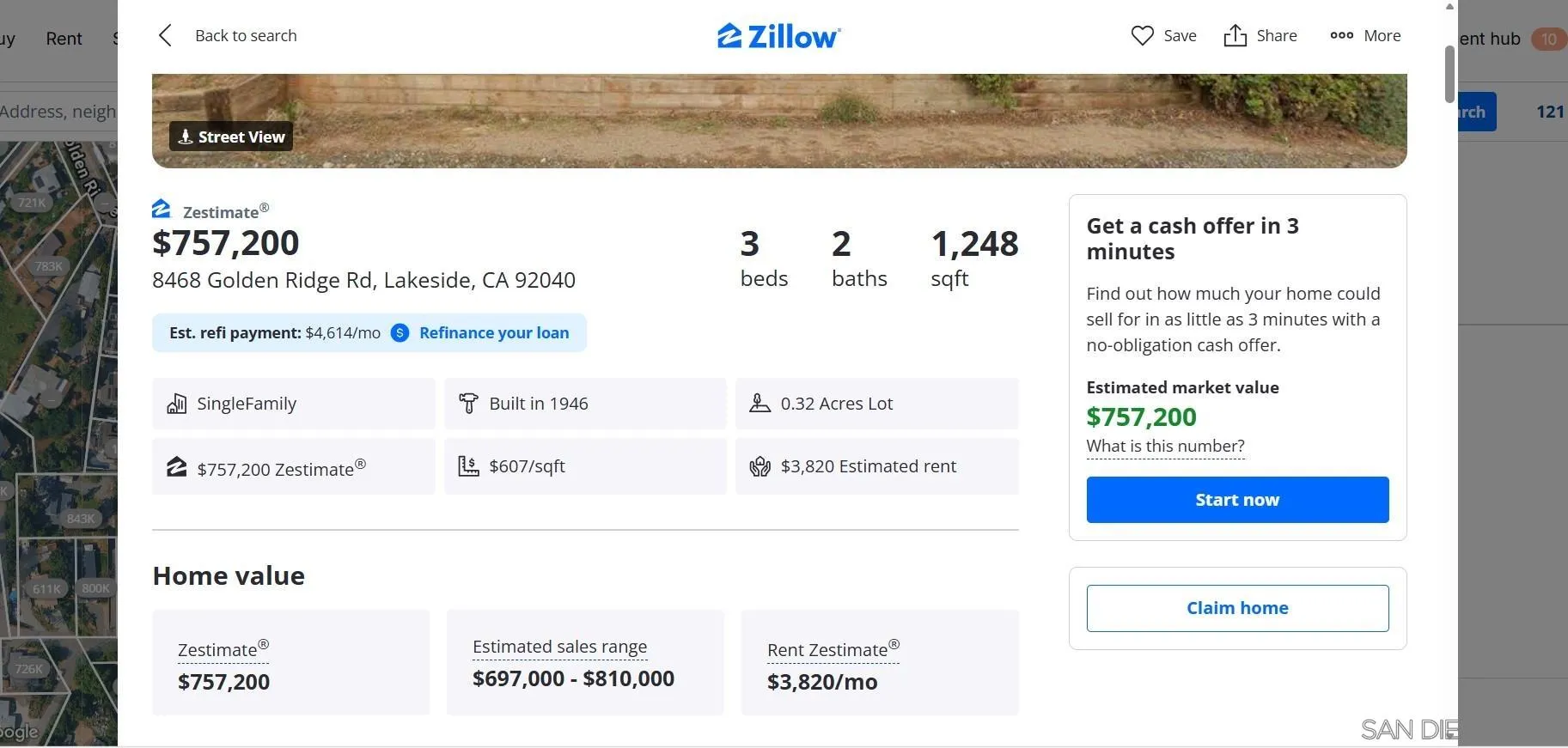This screenshot has height=748, width=1568.
Task: Click the hammer icon beside Built in 1946
Action: click(x=469, y=403)
